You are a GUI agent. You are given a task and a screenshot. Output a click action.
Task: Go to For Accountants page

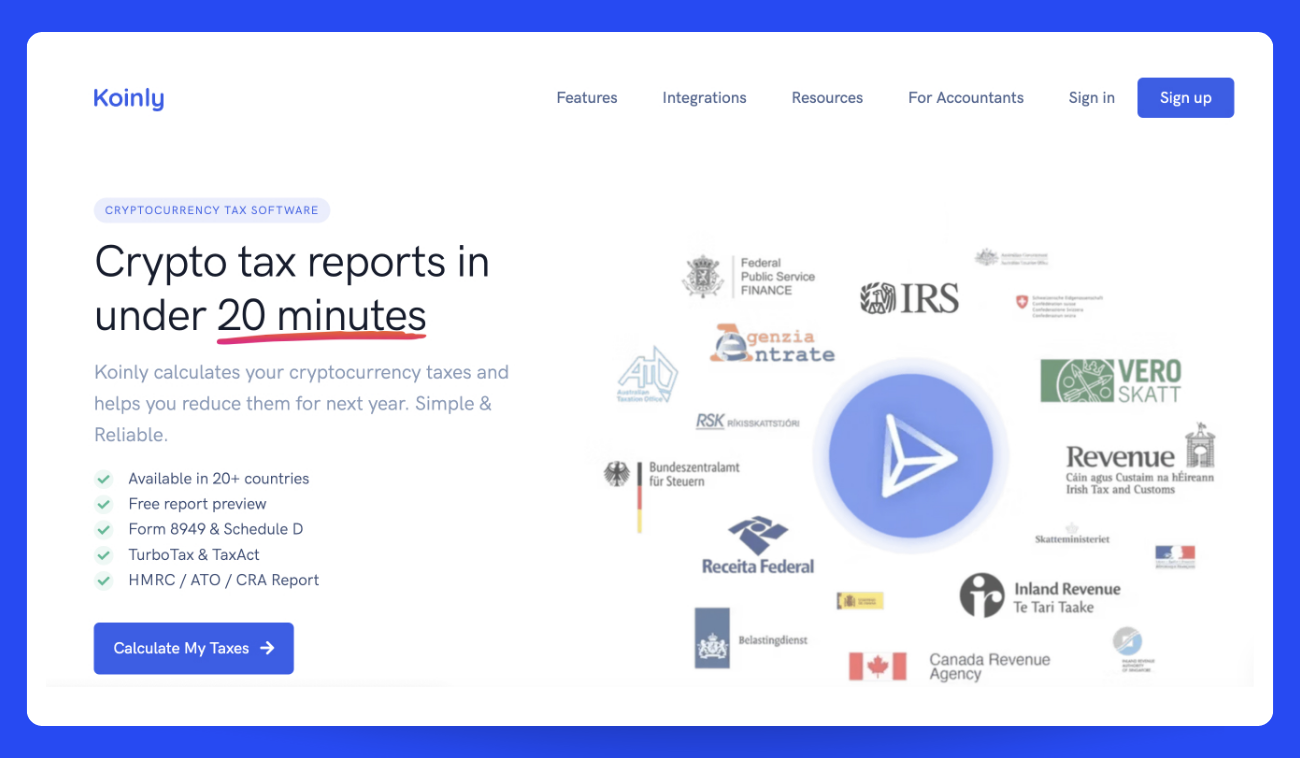point(966,98)
